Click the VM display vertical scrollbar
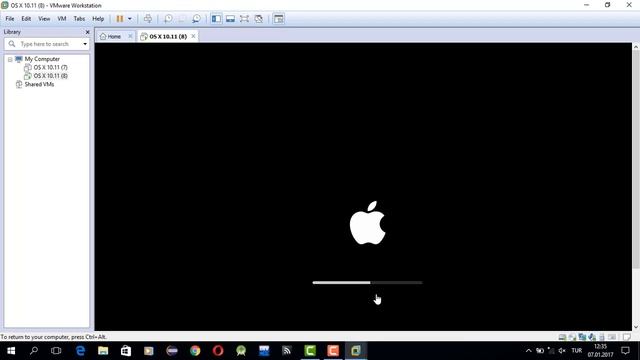Image resolution: width=640 pixels, height=360 pixels. [x=636, y=159]
